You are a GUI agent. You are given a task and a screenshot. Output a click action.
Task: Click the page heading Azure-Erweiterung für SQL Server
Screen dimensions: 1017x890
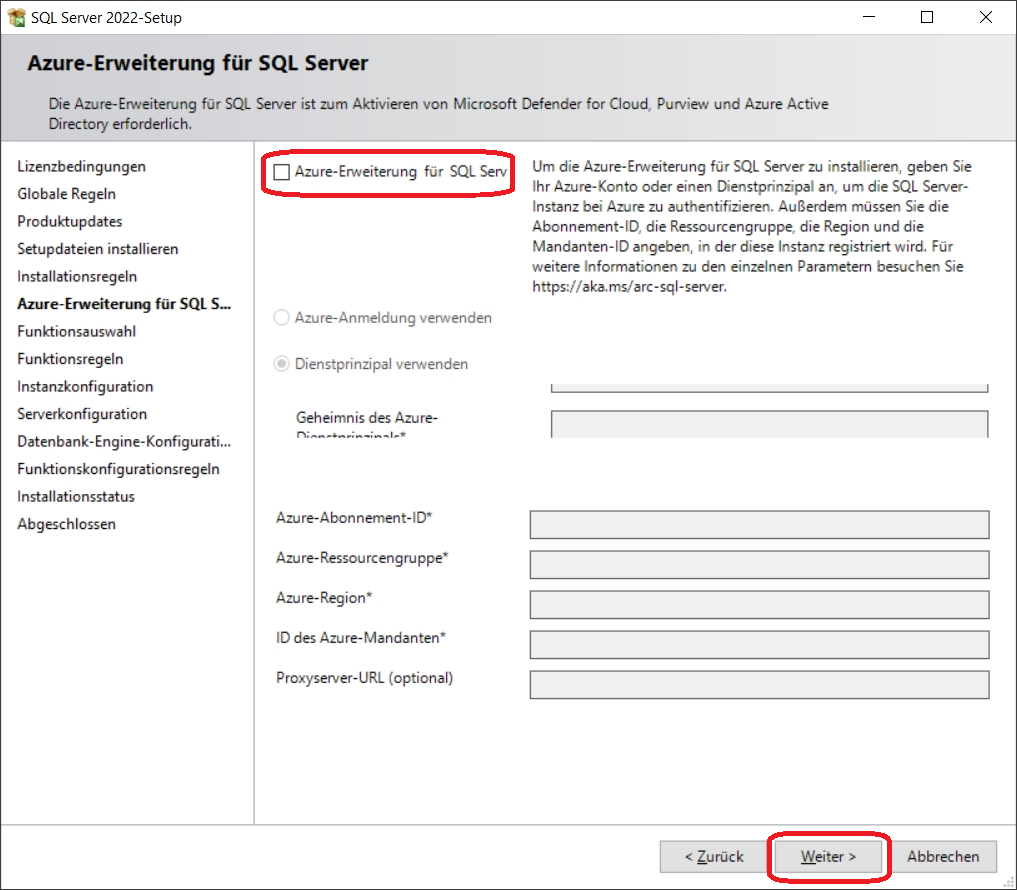(x=198, y=64)
